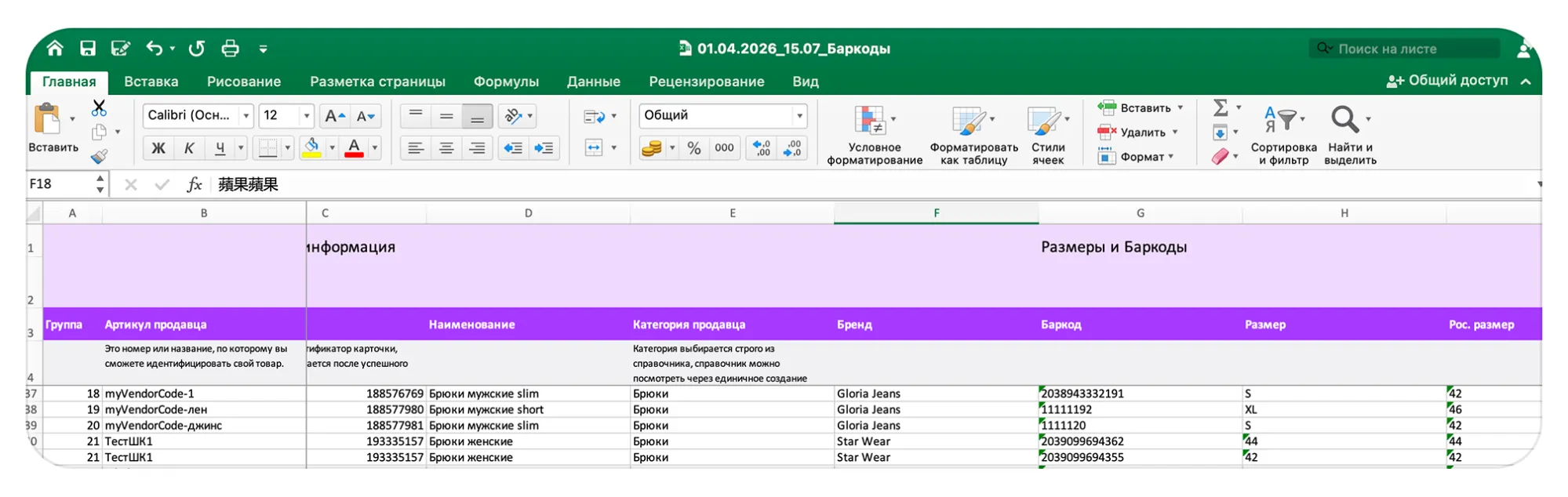Viewport: 1568px width, 497px height.
Task: Toggle bold formatting Ж
Action: click(158, 148)
